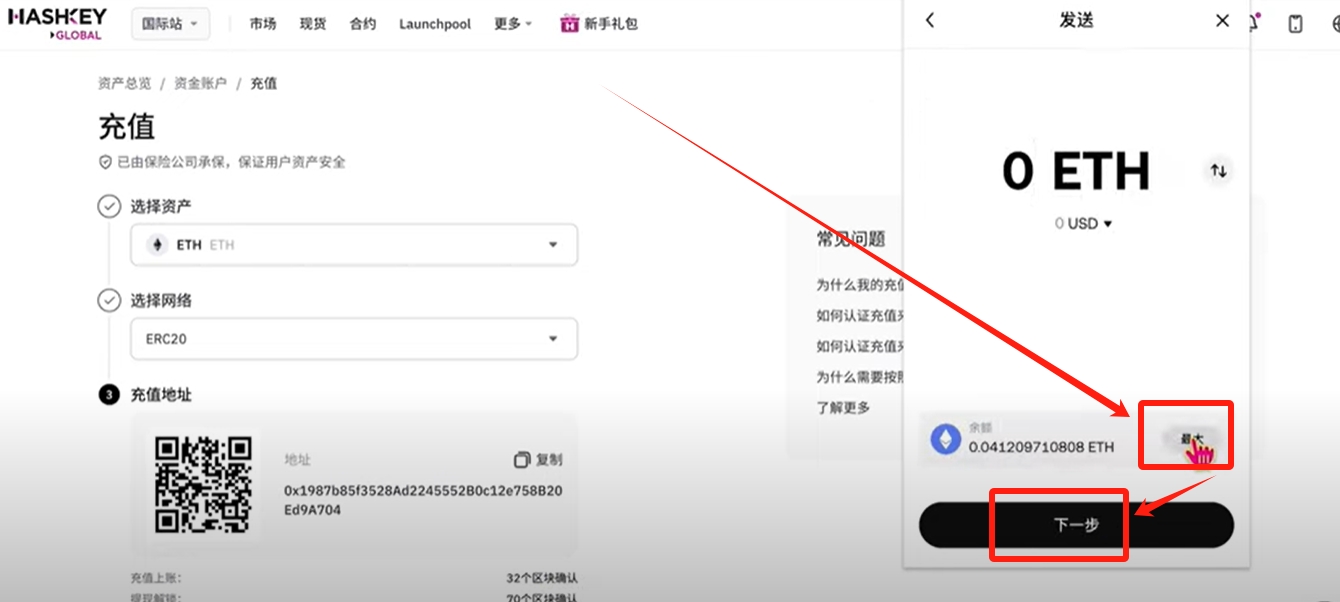
Task: Click the 充值 breadcrumb item
Action: pyautogui.click(x=263, y=83)
